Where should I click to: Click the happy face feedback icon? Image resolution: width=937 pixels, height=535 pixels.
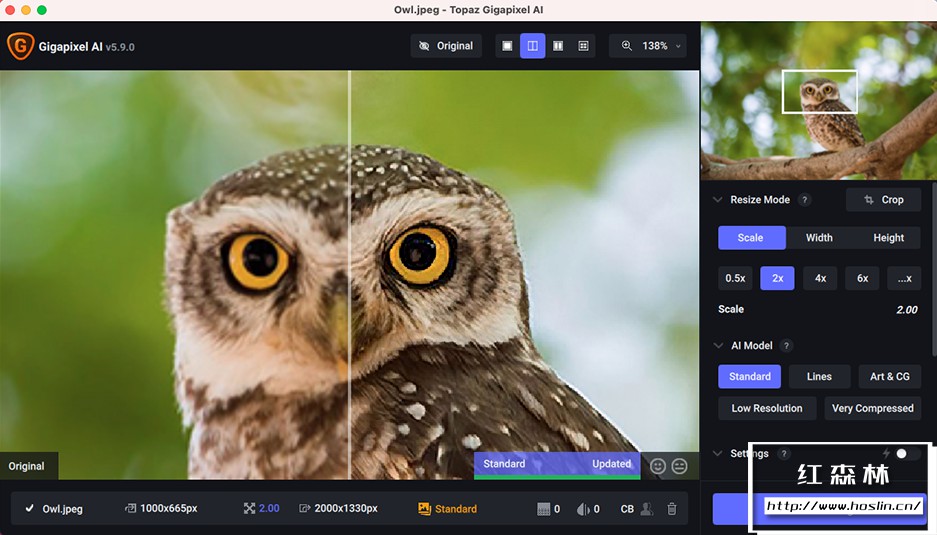[x=658, y=465]
